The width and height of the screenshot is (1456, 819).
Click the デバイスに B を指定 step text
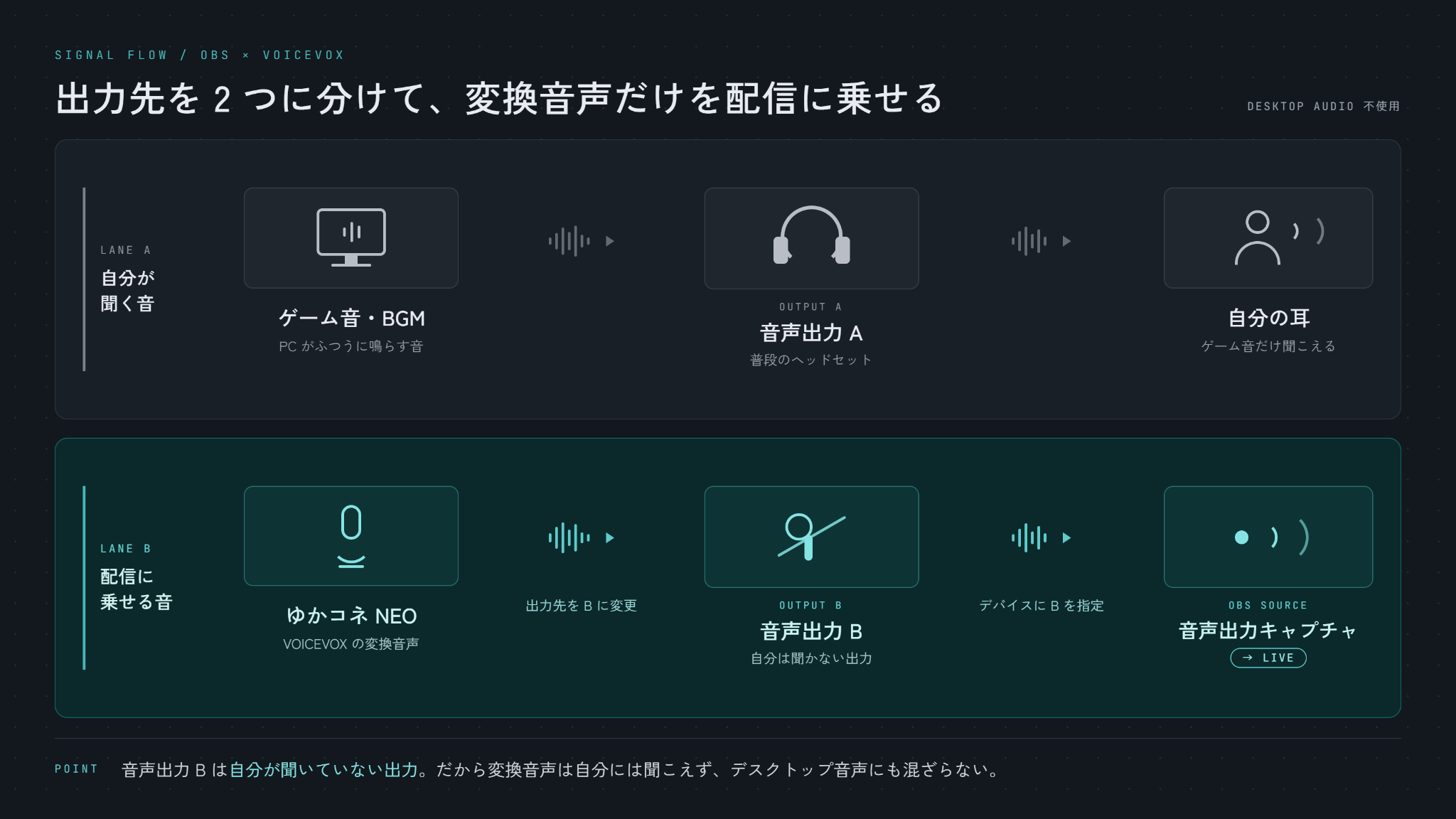click(x=1042, y=606)
